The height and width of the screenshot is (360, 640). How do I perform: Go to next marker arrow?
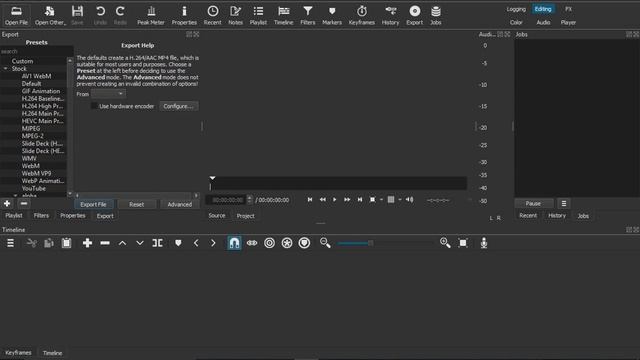213,243
